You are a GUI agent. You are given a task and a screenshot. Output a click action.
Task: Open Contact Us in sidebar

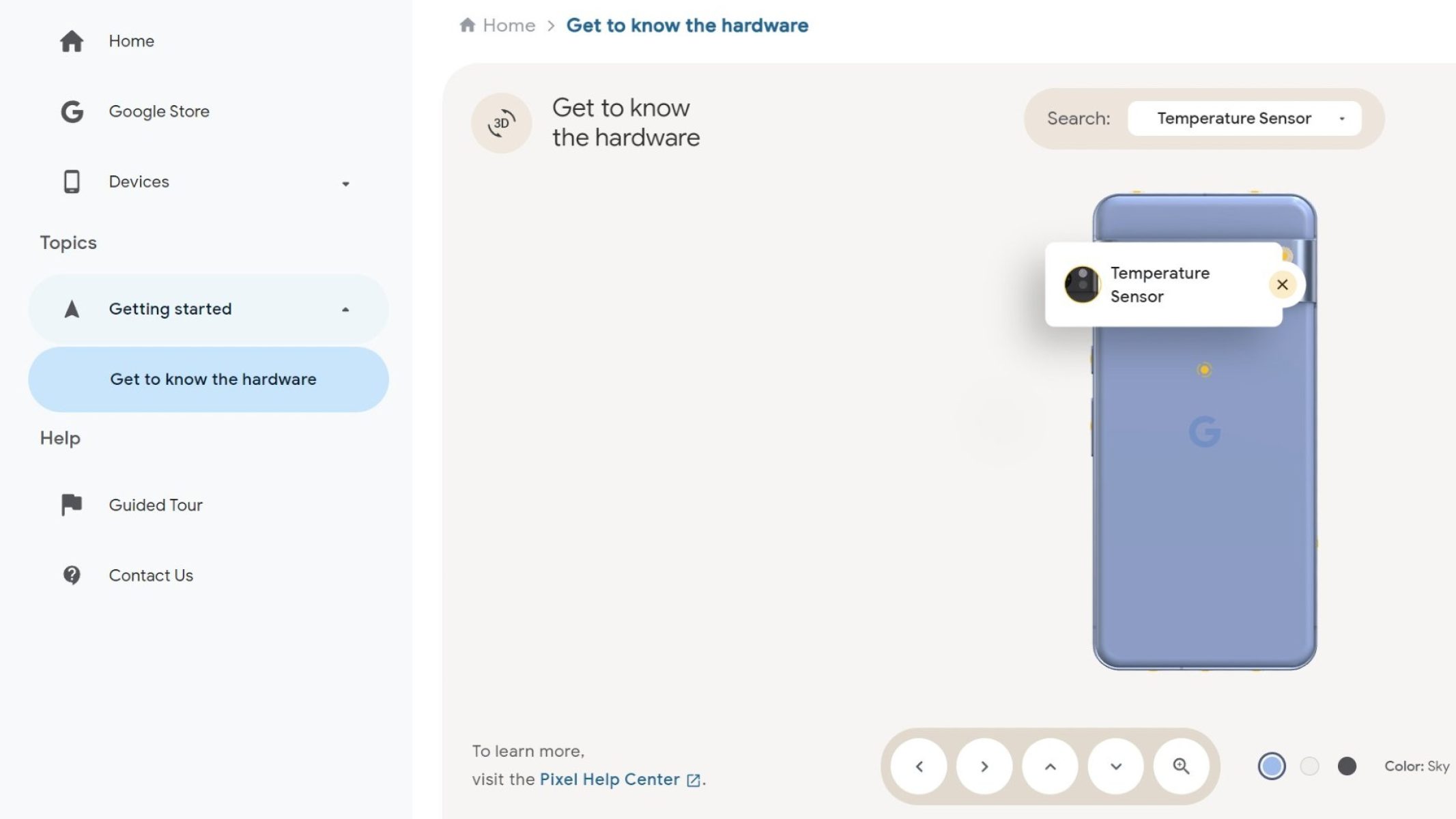pos(151,575)
